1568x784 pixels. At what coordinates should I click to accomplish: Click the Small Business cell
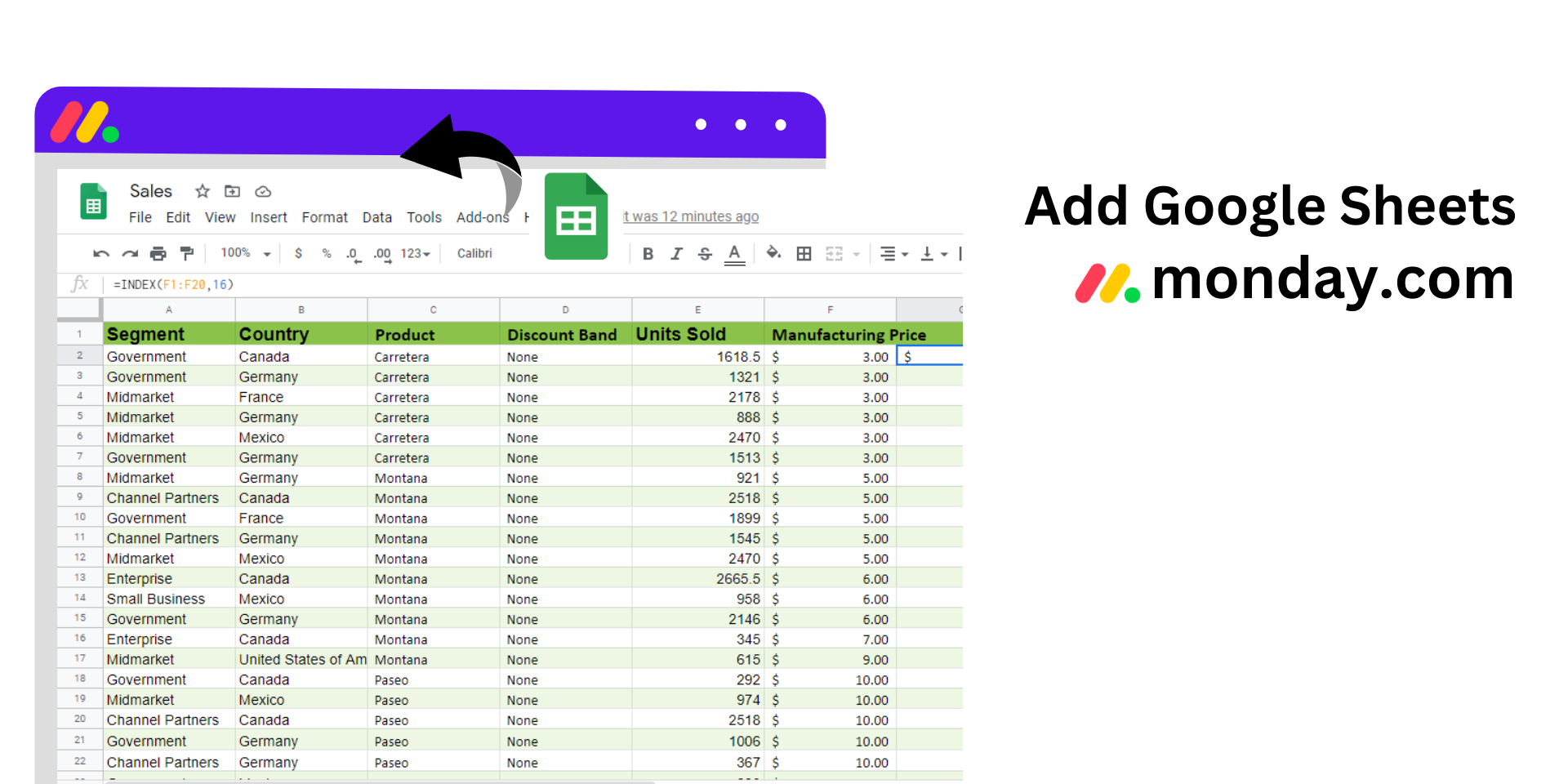tap(169, 599)
